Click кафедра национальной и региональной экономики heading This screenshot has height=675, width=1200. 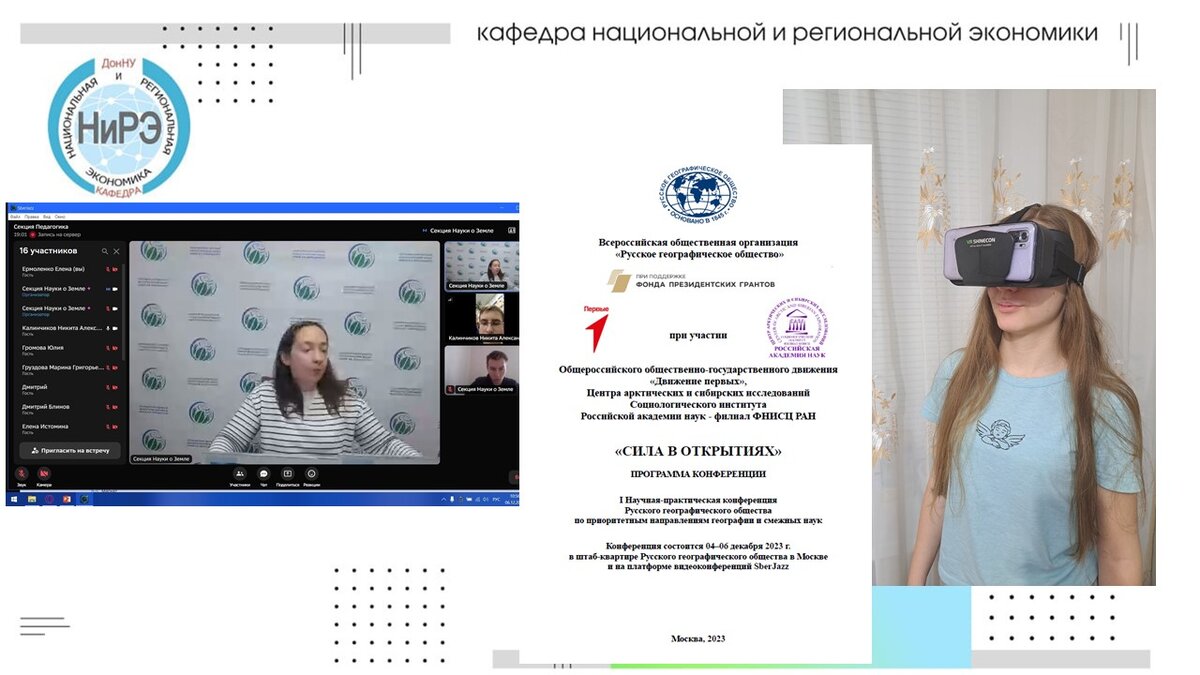point(787,33)
